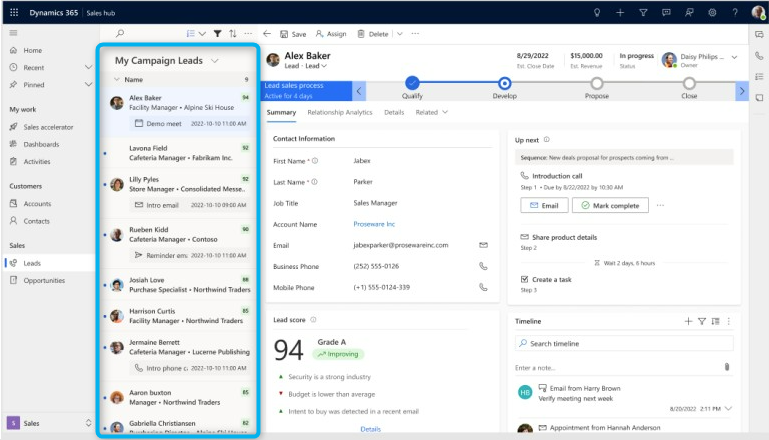Click the Up next info icon
This screenshot has height=440, width=769.
pyautogui.click(x=547, y=140)
